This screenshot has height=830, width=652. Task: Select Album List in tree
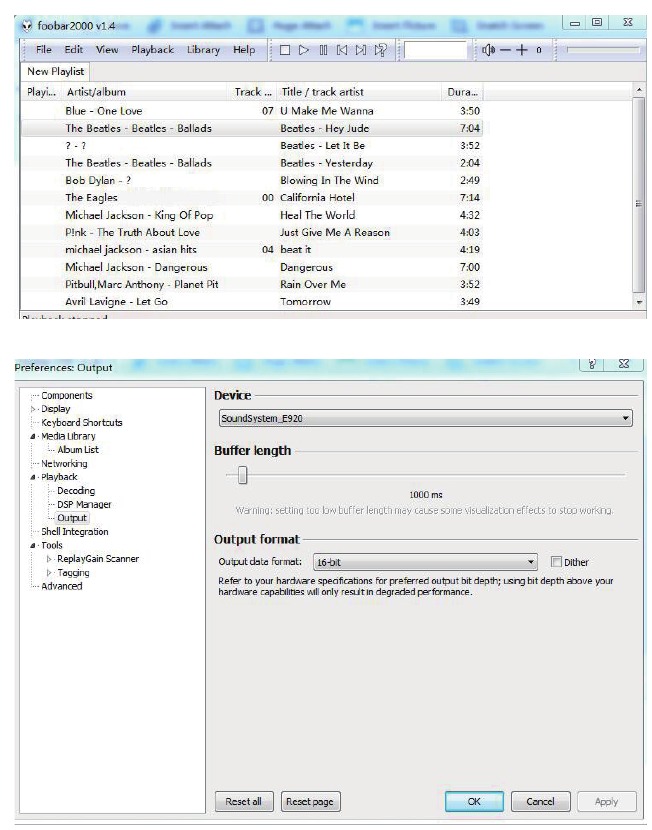point(78,450)
